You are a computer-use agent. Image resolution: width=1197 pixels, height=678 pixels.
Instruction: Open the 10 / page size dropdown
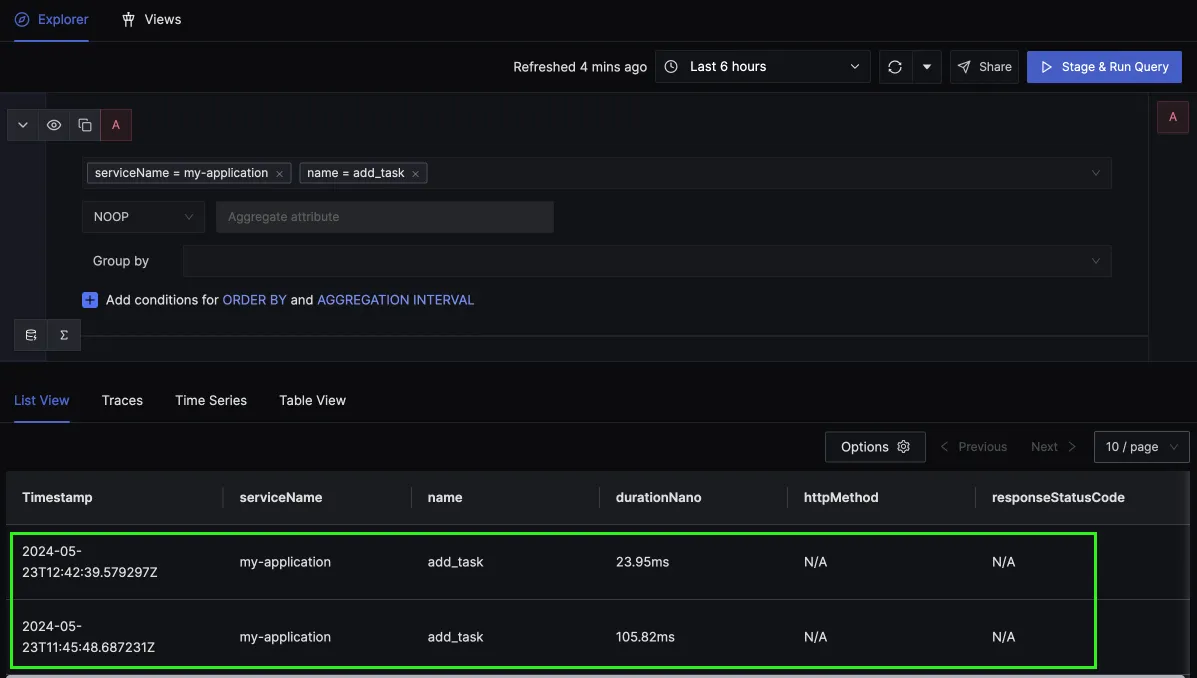coord(1141,447)
